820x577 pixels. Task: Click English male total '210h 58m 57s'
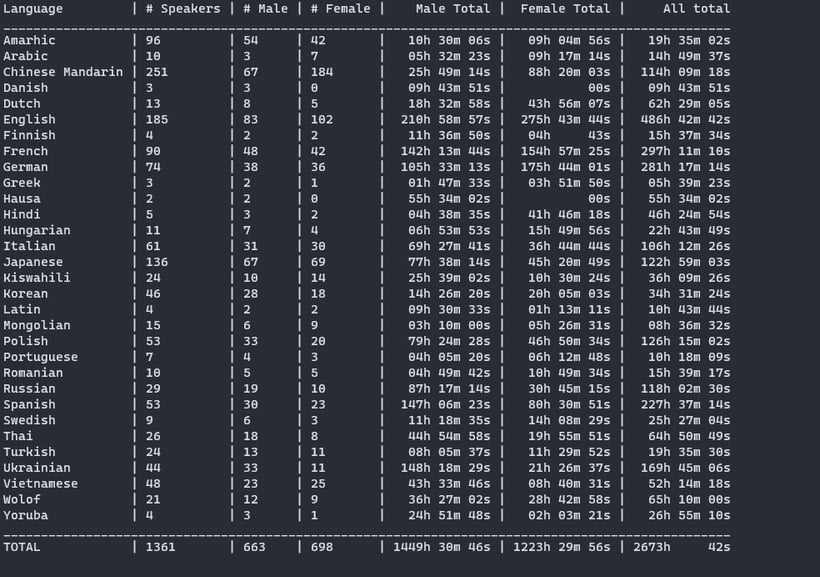pos(446,119)
